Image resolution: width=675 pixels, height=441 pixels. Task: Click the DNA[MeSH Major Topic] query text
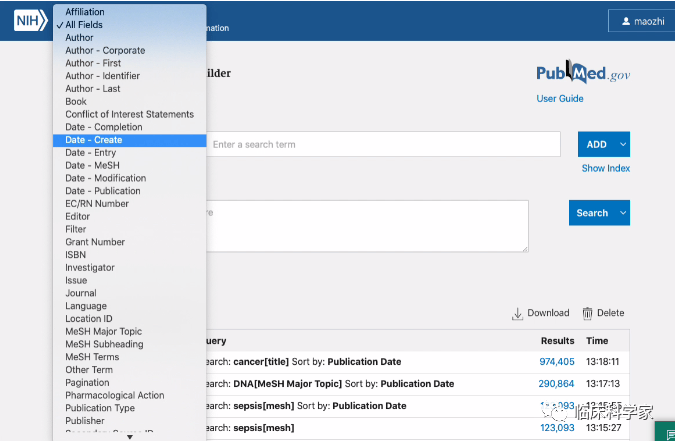tap(288, 384)
